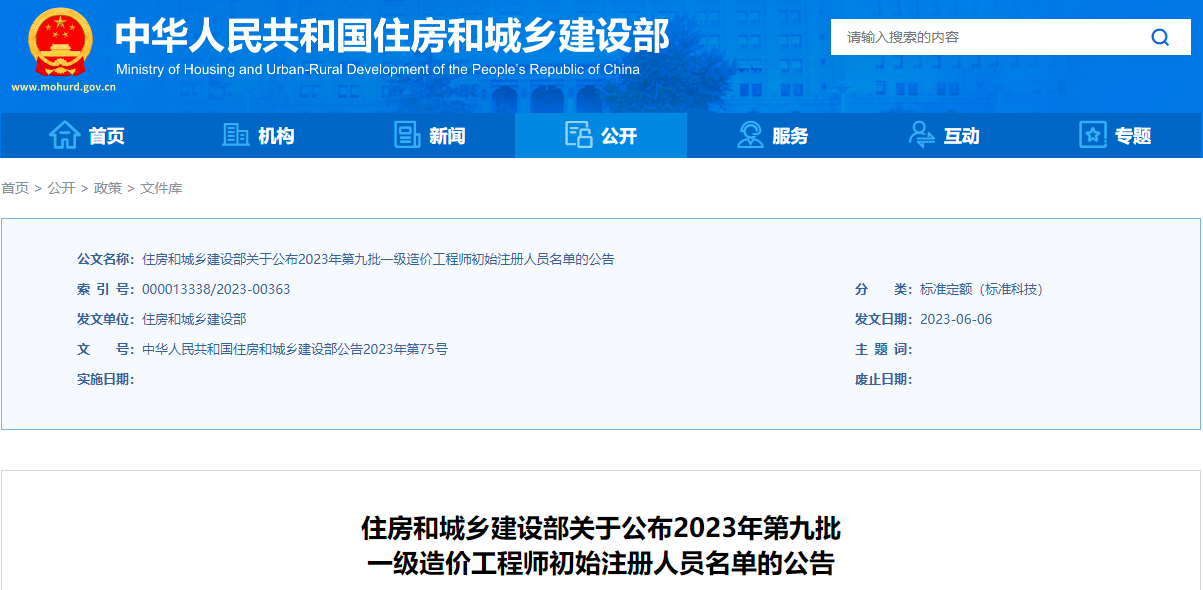Open the 首页 navigation tab
Screen dimensions: 1203x590
[x=86, y=135]
